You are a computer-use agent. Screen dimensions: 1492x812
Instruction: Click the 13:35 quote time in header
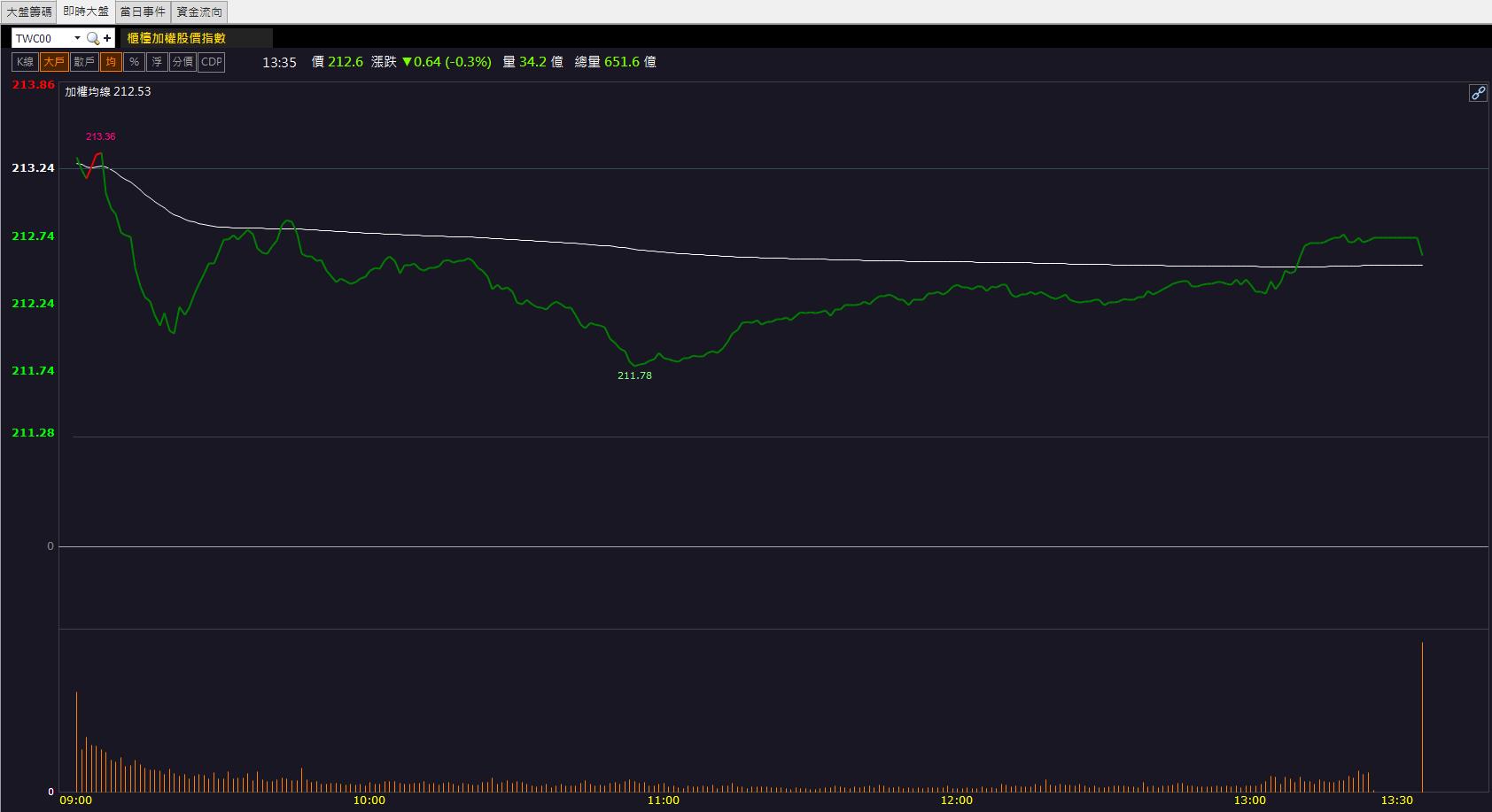pos(279,62)
